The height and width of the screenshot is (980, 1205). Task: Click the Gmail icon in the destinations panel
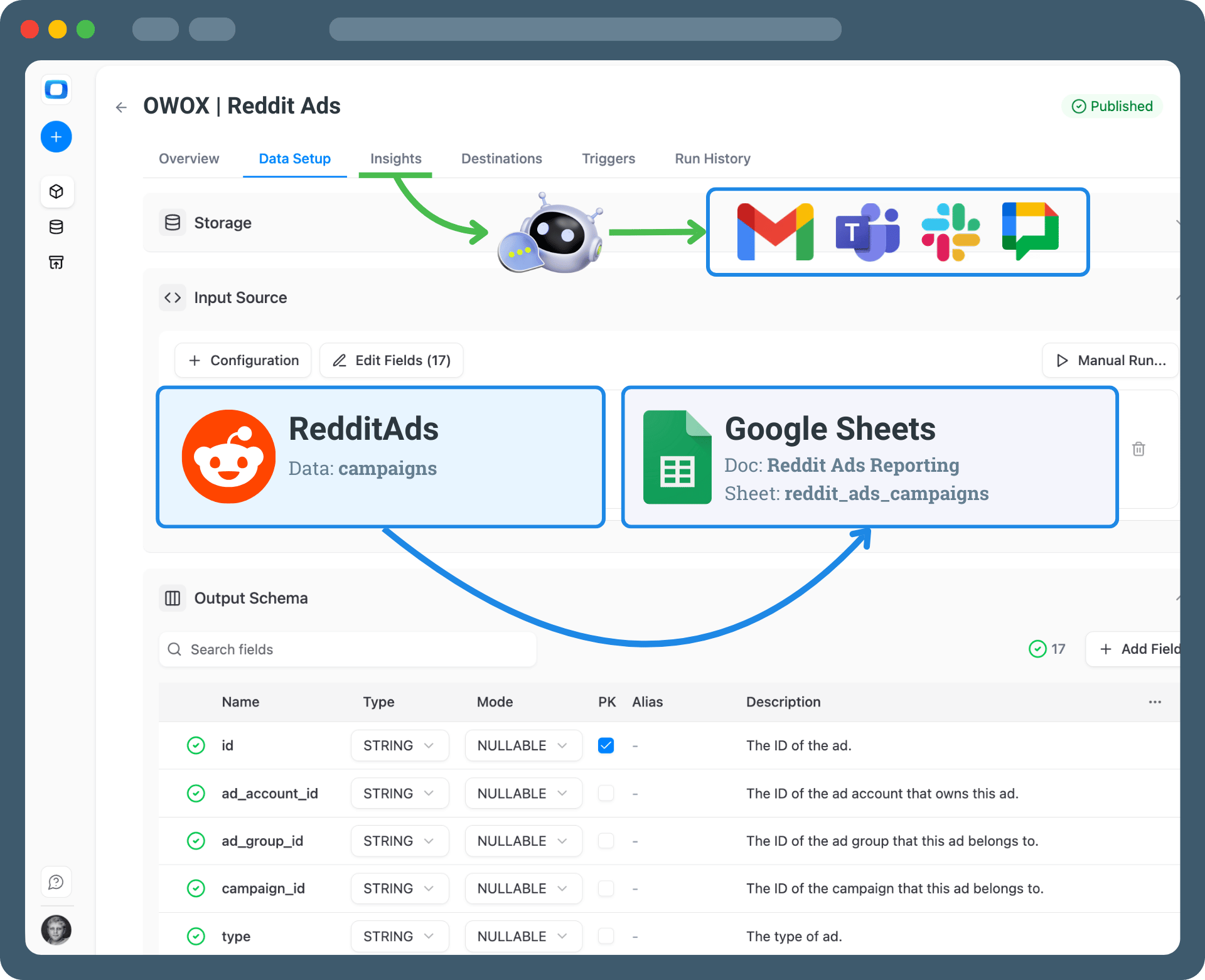click(x=775, y=232)
